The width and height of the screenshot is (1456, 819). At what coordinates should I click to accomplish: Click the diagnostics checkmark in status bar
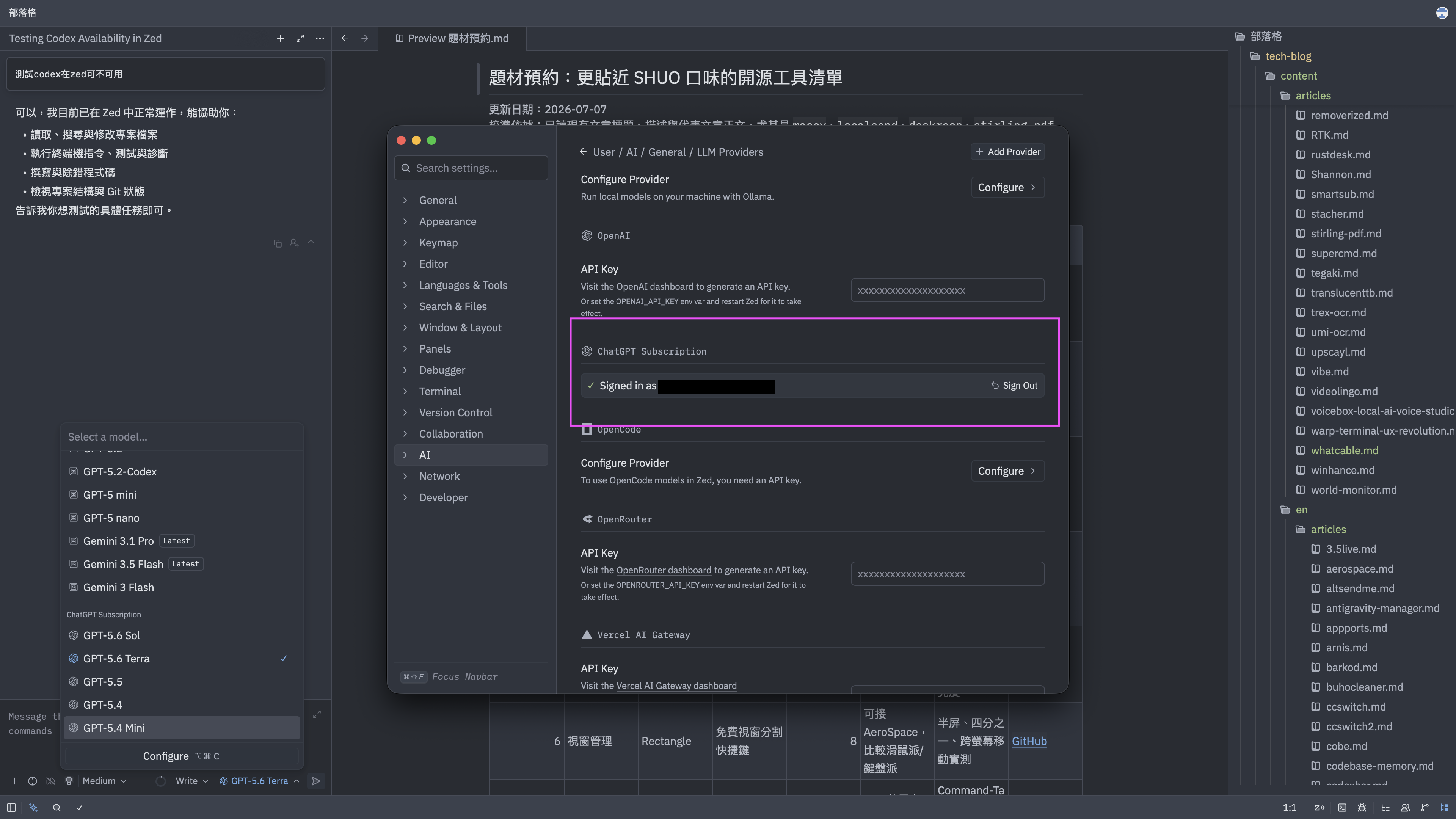click(x=80, y=807)
